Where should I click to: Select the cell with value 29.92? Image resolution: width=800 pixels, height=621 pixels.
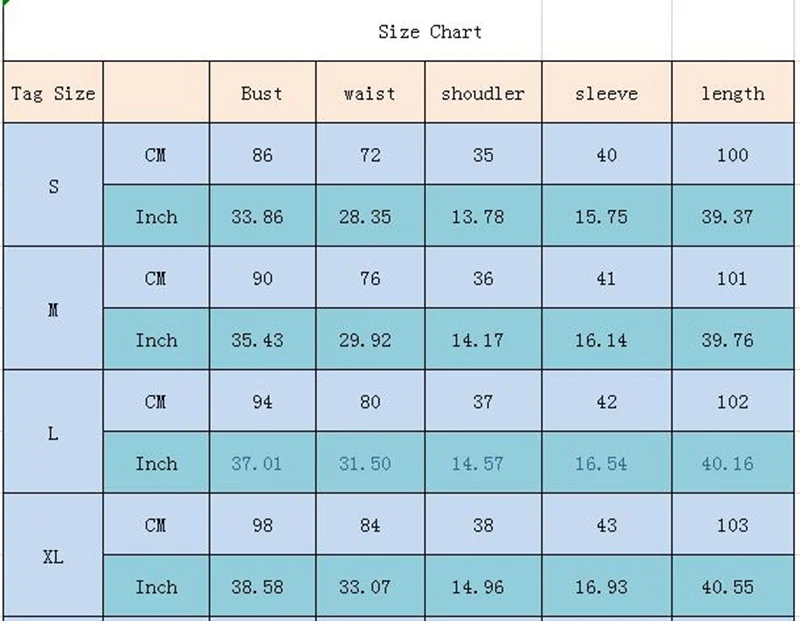370,339
